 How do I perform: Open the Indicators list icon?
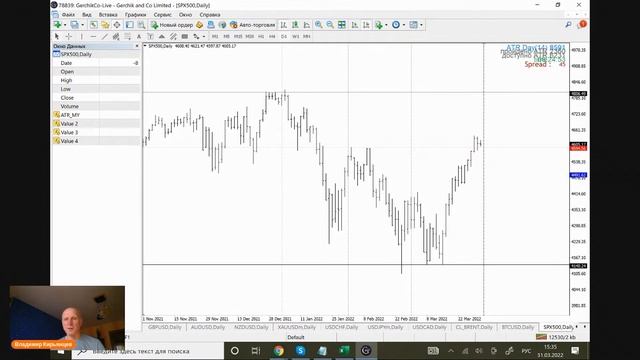tap(379, 25)
